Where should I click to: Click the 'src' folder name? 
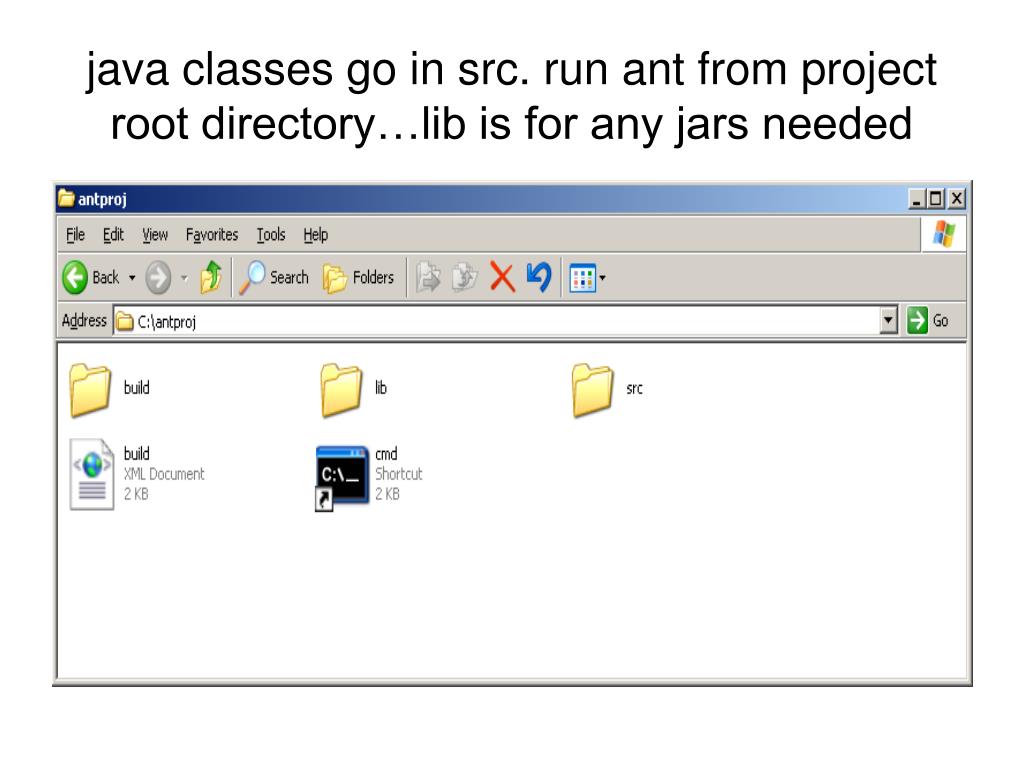click(634, 389)
